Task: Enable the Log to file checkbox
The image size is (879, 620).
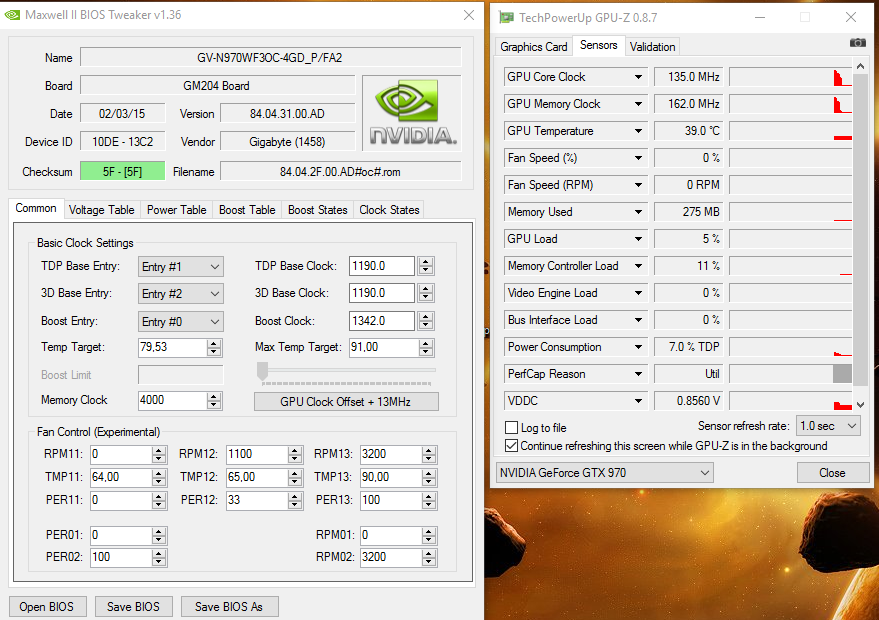Action: 511,428
